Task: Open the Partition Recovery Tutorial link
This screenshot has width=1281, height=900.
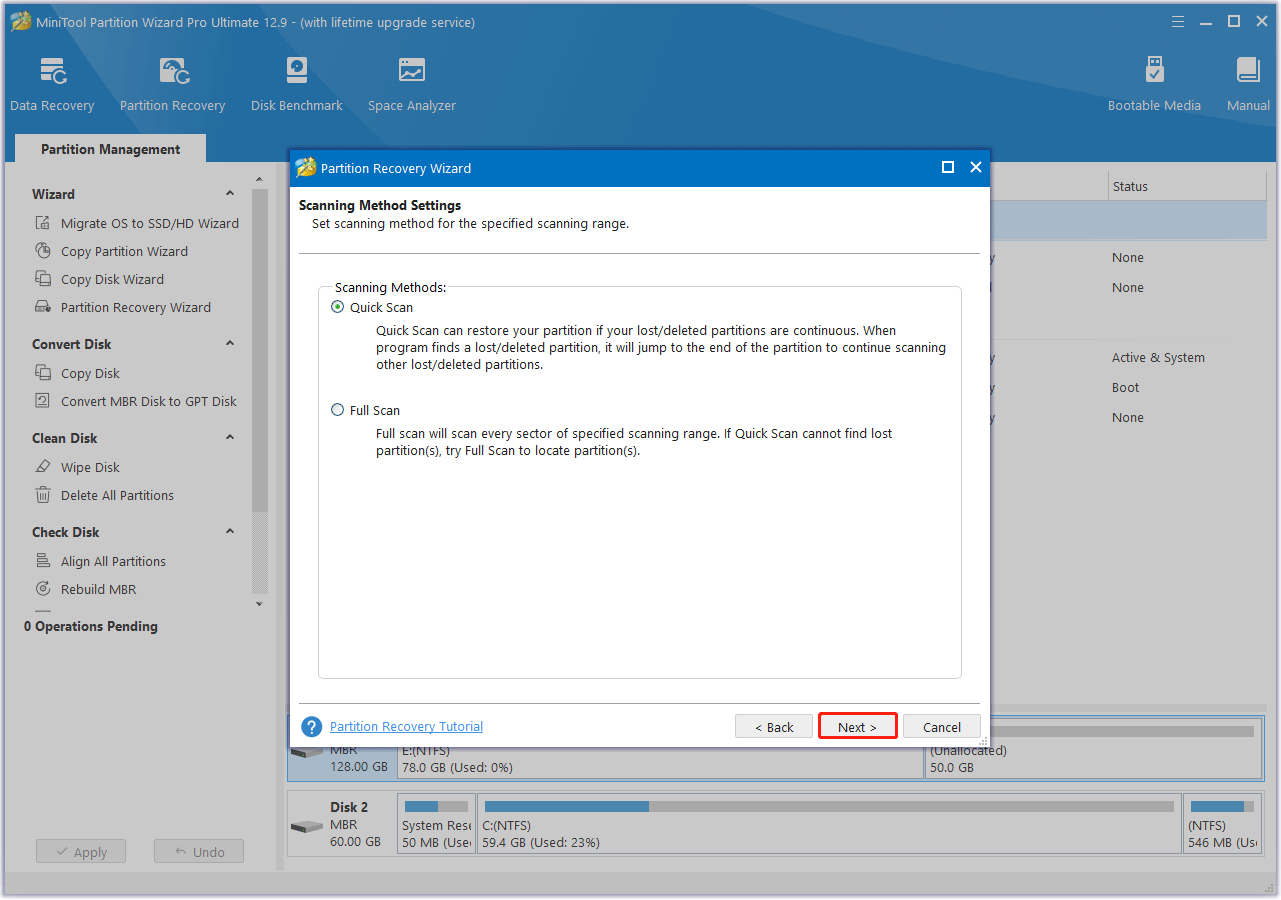Action: (406, 726)
